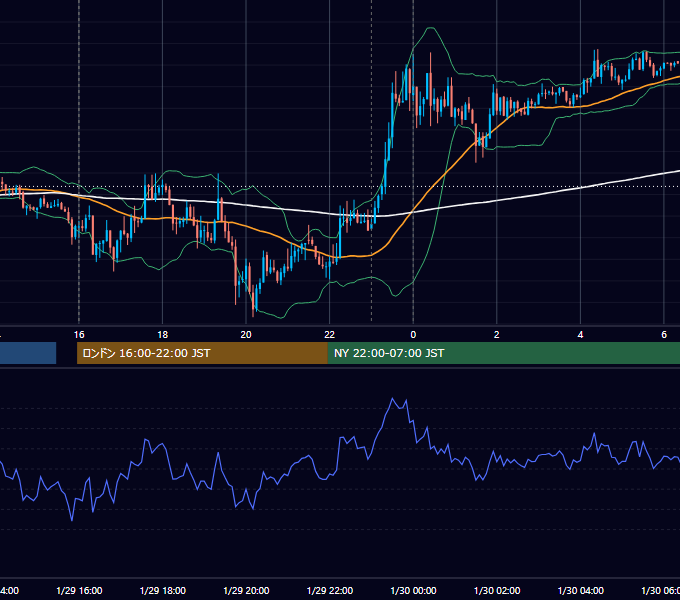The width and height of the screenshot is (680, 600).
Task: Click the ロンドン 16:00-22:00 JST session bar
Action: coord(202,353)
